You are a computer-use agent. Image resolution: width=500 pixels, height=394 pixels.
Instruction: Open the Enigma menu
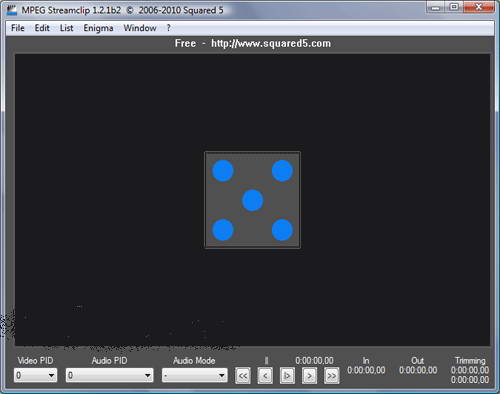(x=98, y=28)
